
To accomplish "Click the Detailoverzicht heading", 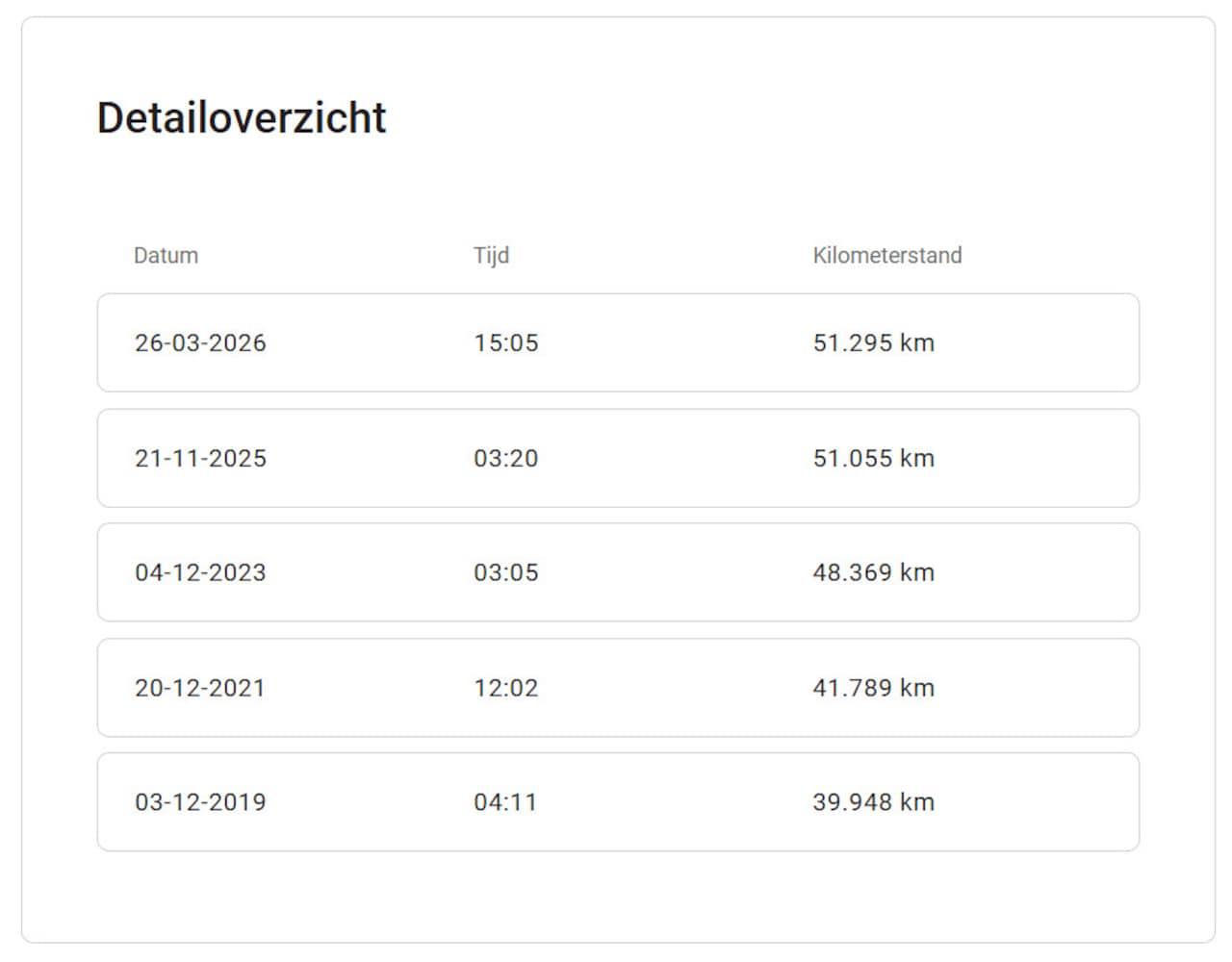I will [x=242, y=118].
